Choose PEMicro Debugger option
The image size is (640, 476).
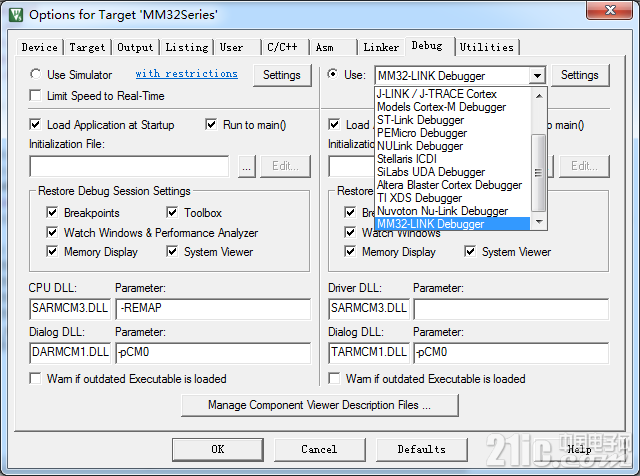(453, 133)
